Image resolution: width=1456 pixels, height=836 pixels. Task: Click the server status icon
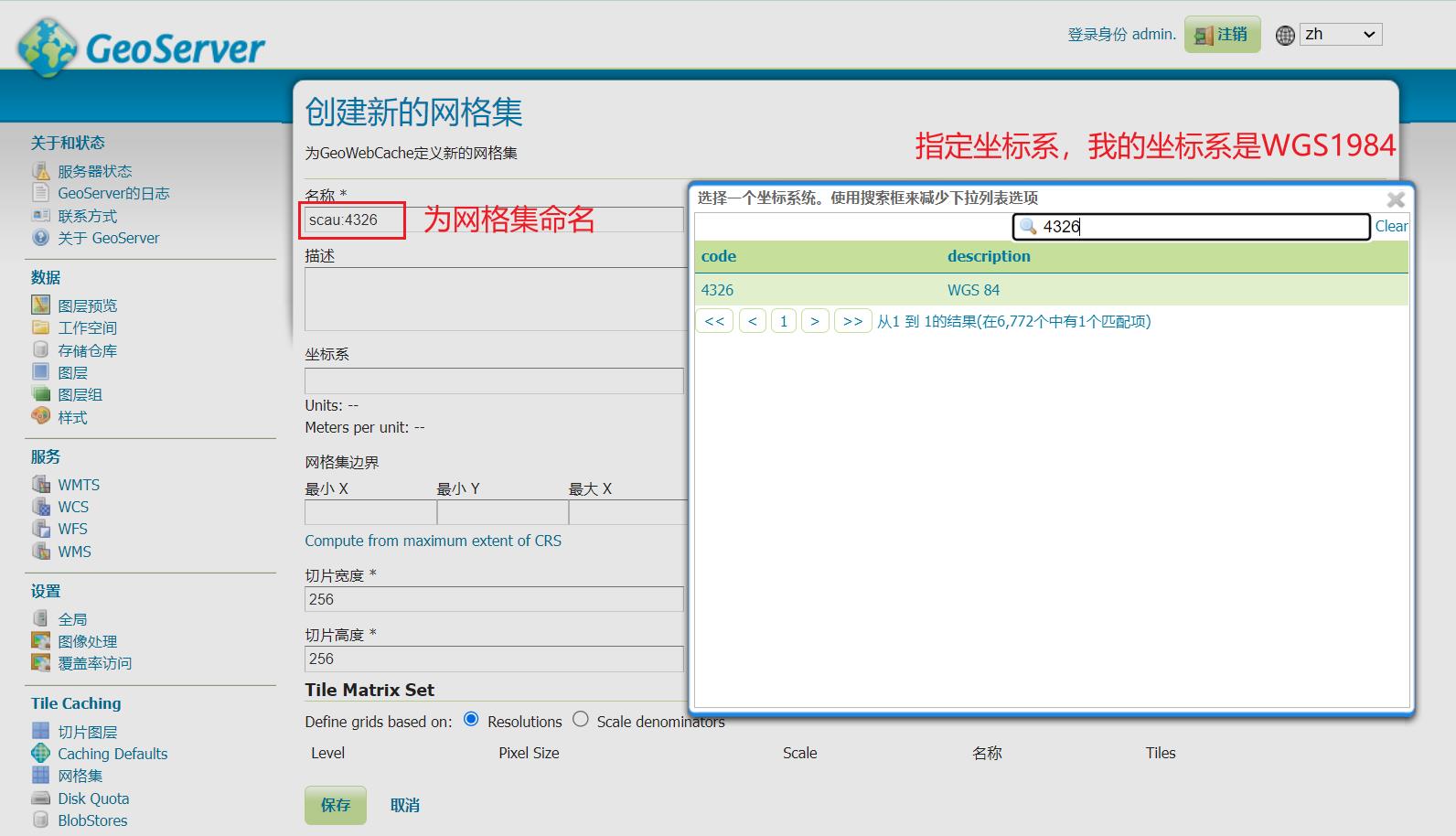[41, 171]
